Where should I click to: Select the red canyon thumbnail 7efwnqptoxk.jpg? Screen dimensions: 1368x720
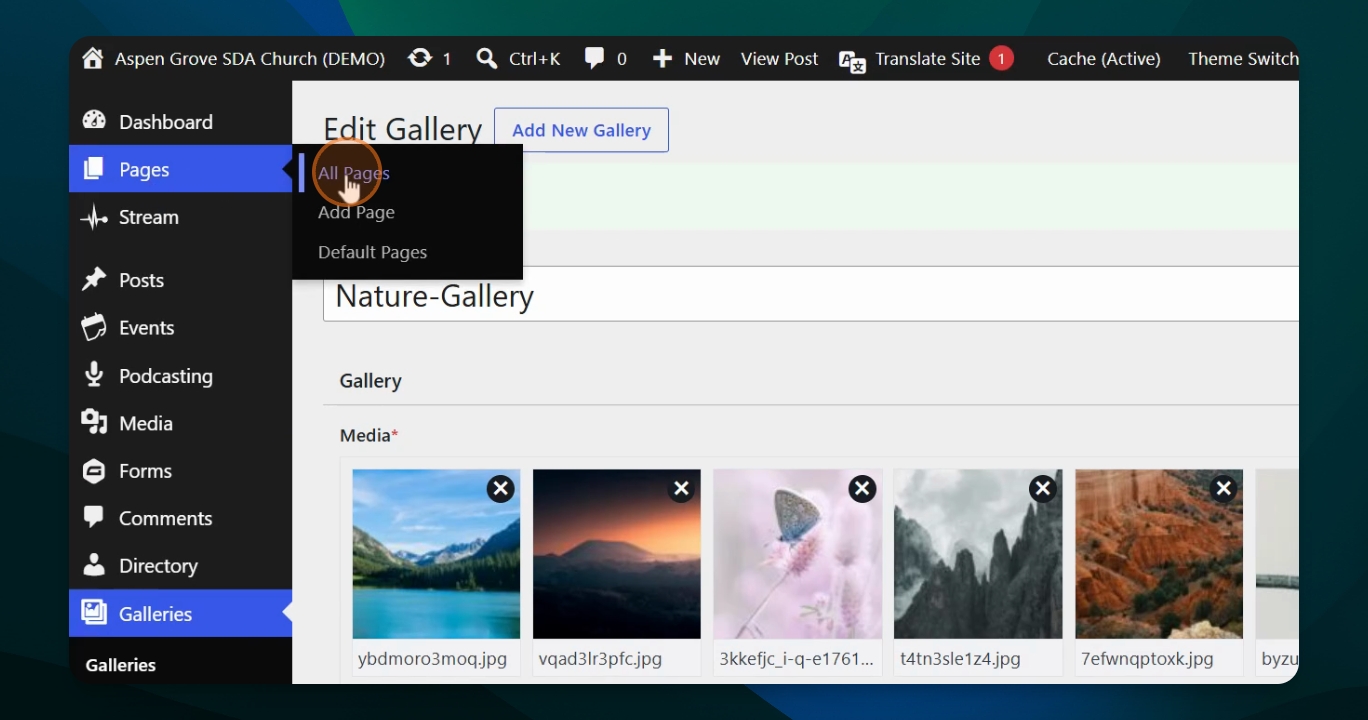(1159, 554)
